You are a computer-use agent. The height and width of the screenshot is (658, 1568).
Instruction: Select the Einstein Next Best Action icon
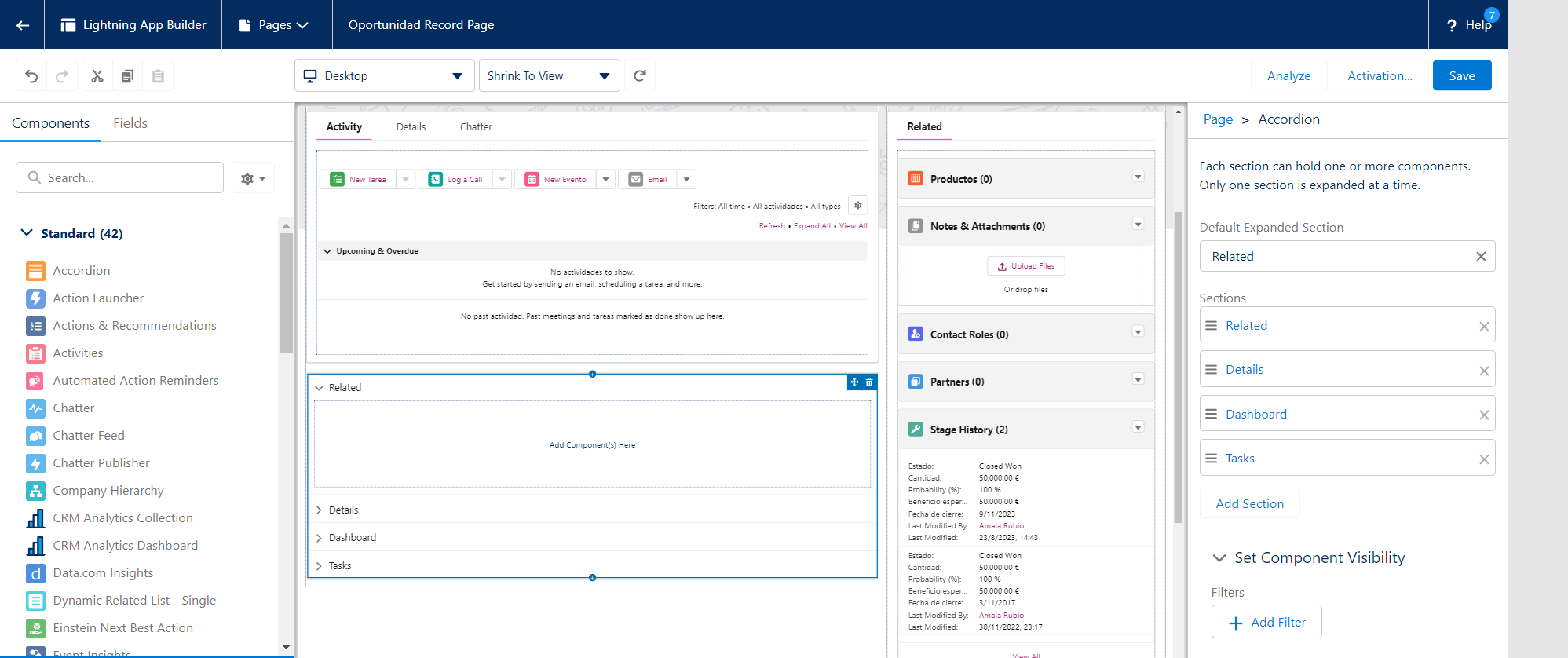coord(35,628)
